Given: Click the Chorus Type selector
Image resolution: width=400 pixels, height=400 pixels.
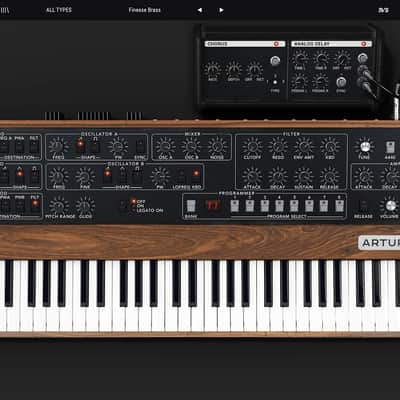Looking at the screenshot, I should pos(275,82).
